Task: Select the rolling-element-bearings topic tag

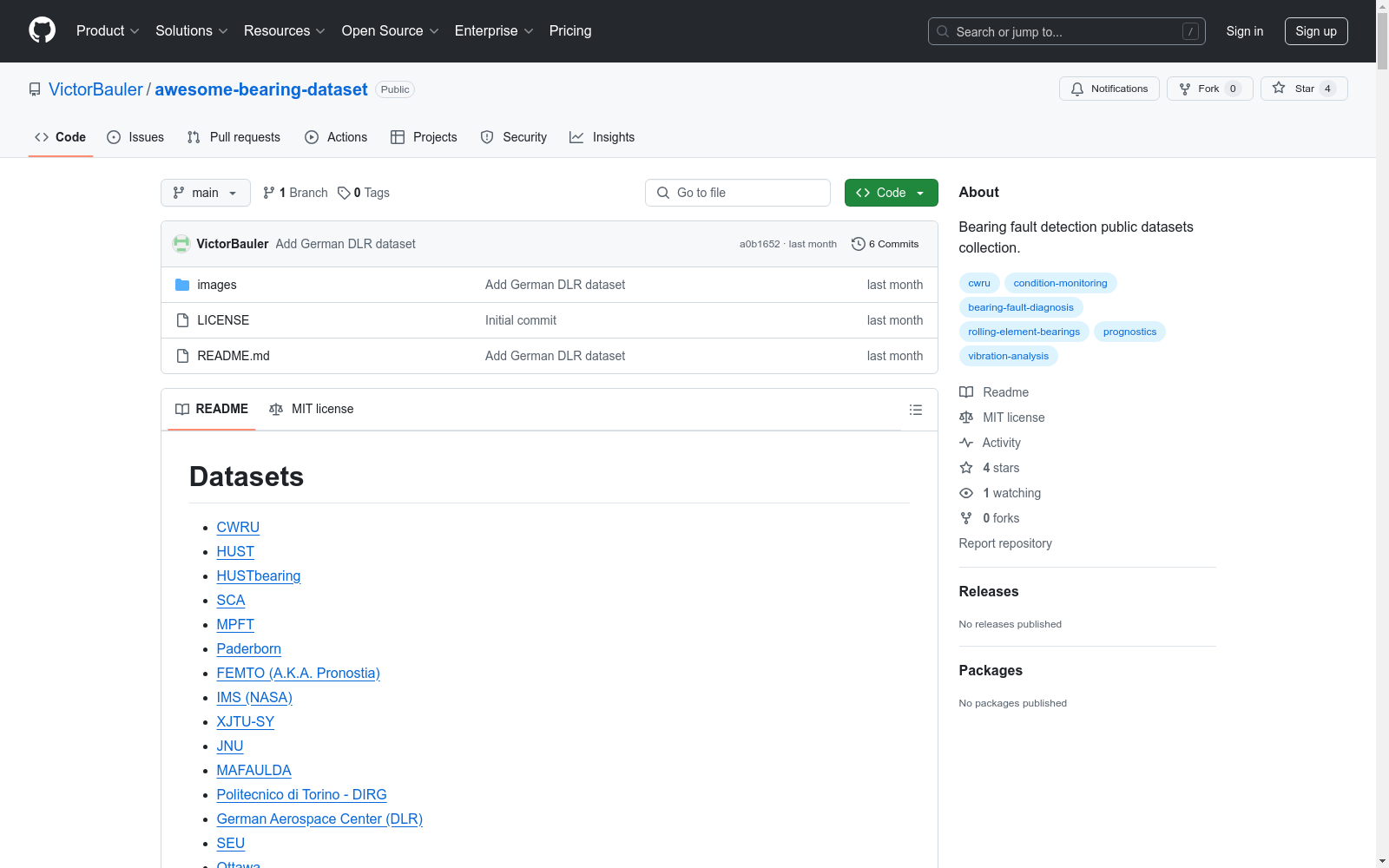Action: click(1024, 332)
